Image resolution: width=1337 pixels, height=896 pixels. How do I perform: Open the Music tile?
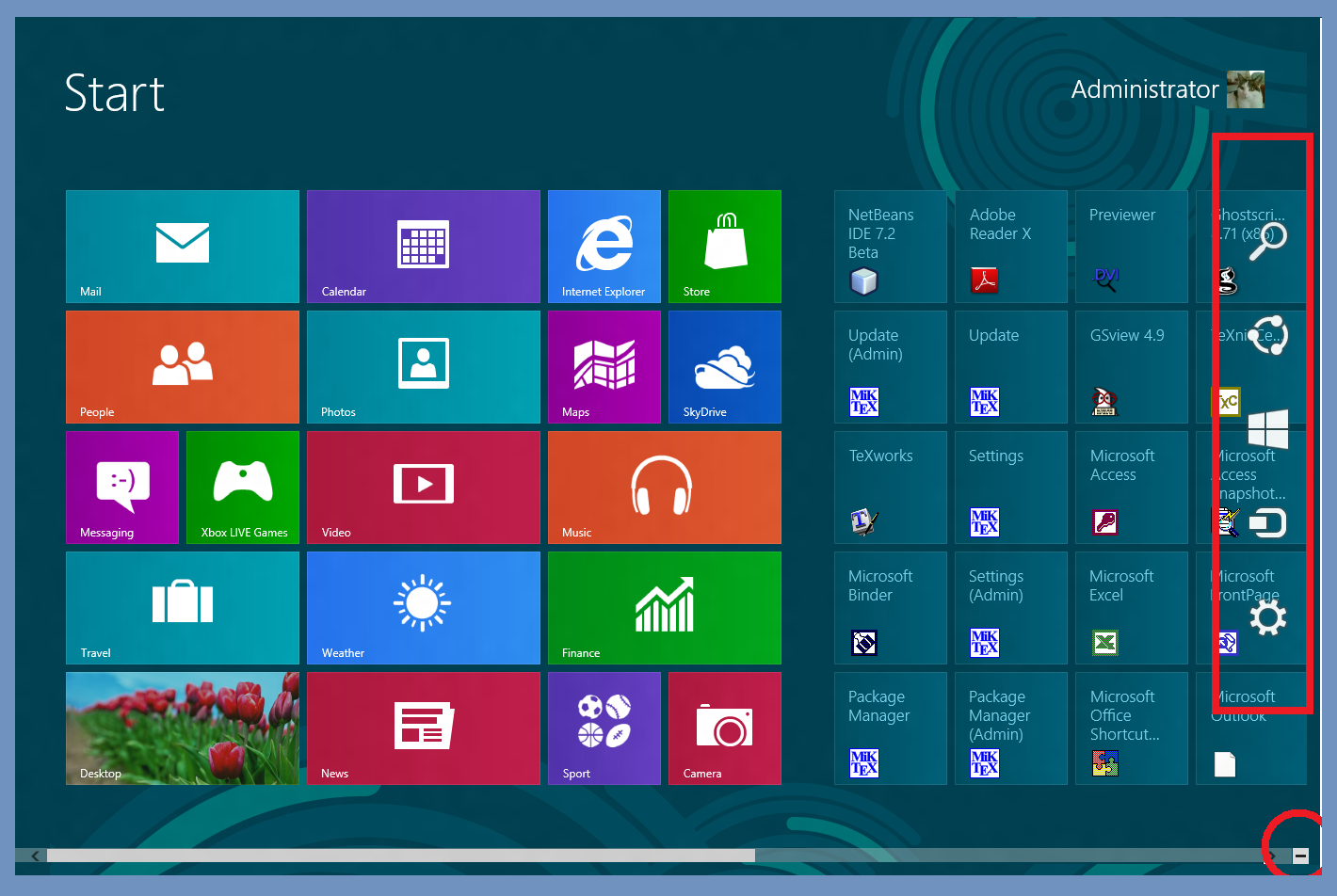coord(665,488)
